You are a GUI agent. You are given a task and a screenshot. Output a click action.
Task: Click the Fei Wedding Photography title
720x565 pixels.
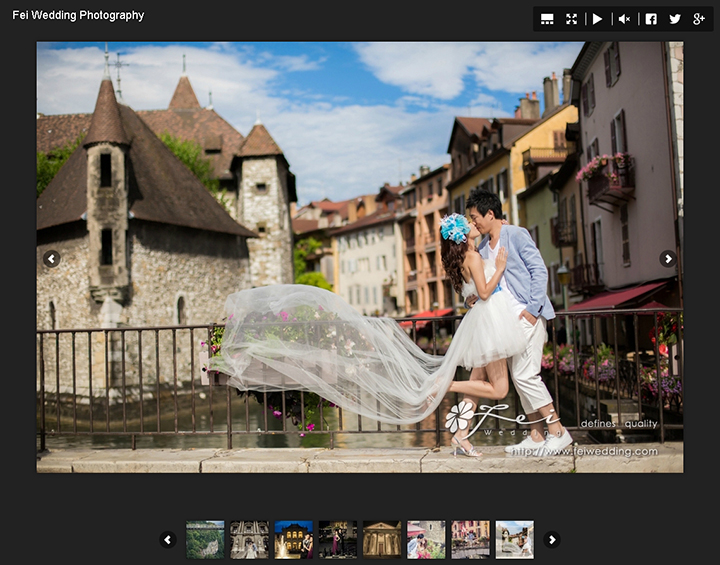pyautogui.click(x=78, y=16)
